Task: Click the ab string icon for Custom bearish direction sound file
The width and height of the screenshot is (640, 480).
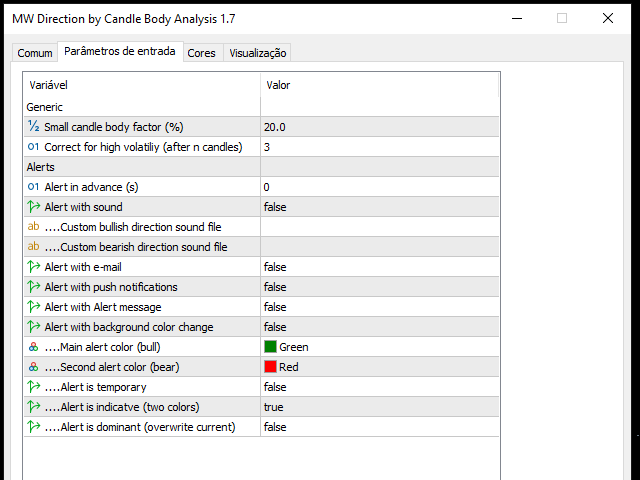Action: (33, 246)
